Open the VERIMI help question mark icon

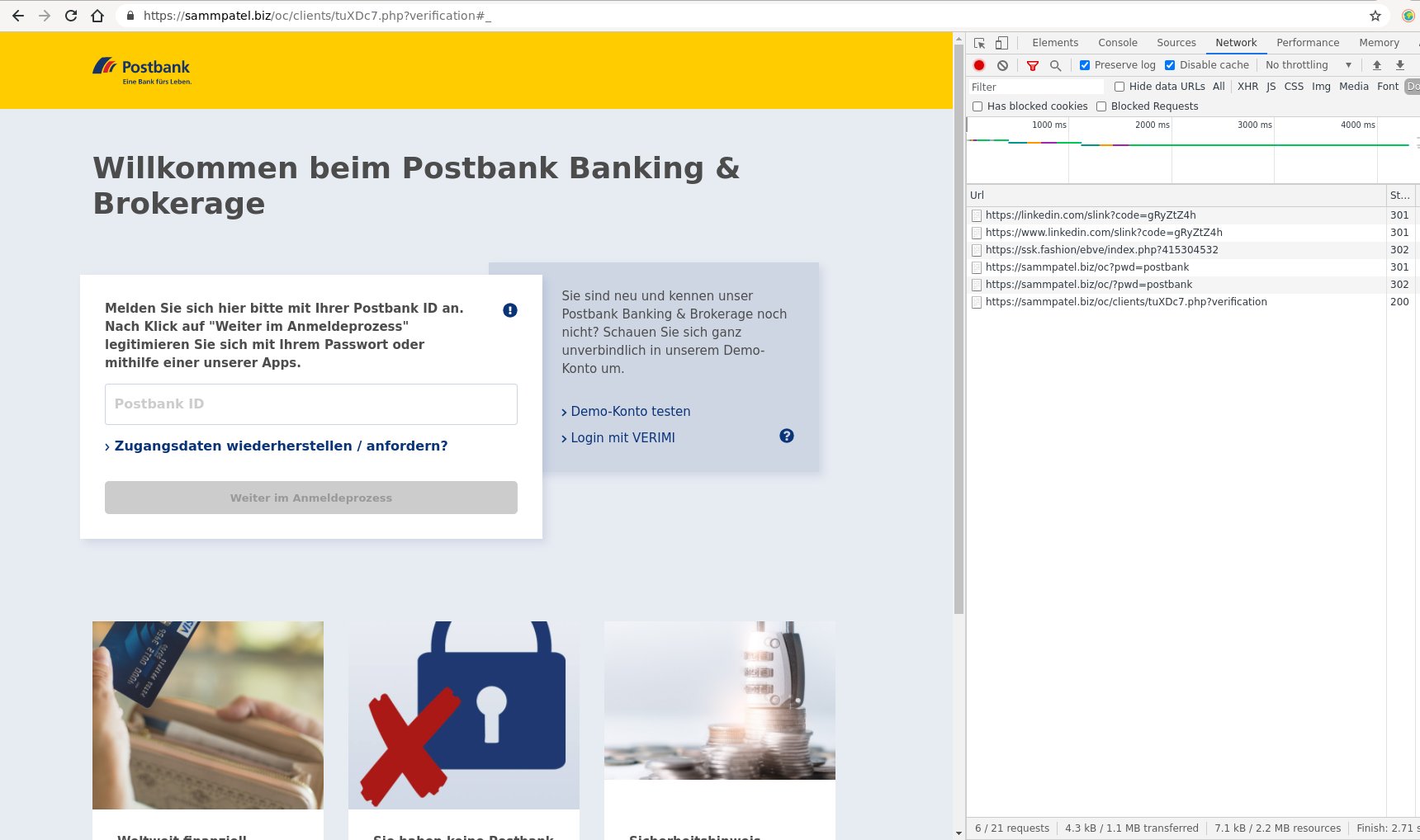pyautogui.click(x=787, y=436)
